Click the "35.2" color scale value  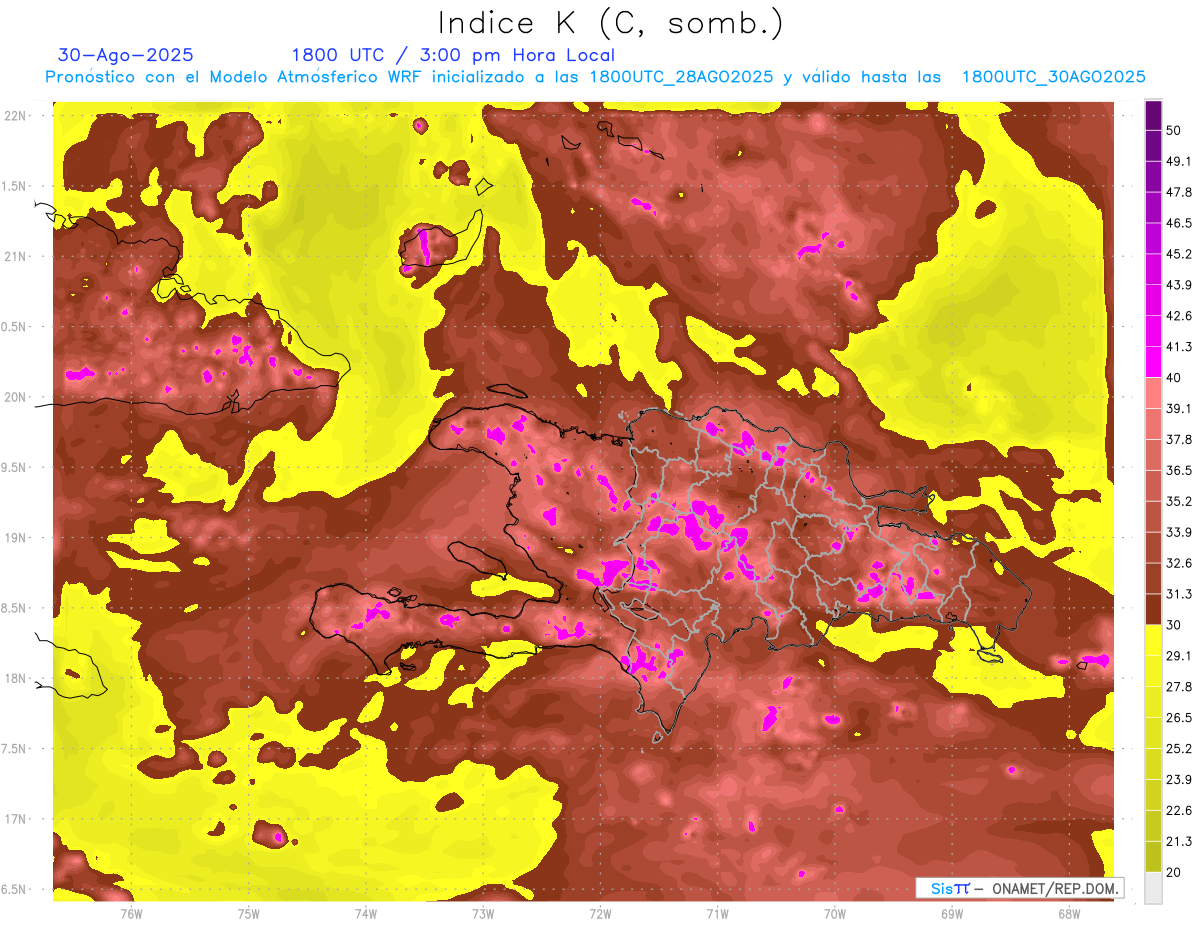[x=1178, y=501]
